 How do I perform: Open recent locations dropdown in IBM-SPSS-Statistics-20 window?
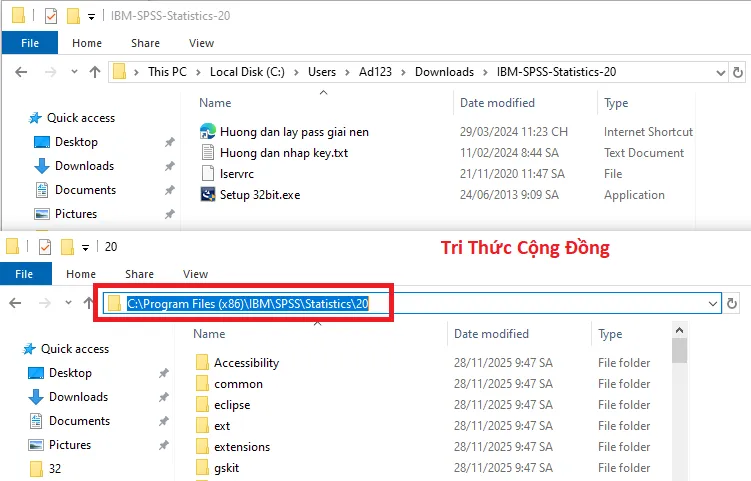(x=74, y=72)
